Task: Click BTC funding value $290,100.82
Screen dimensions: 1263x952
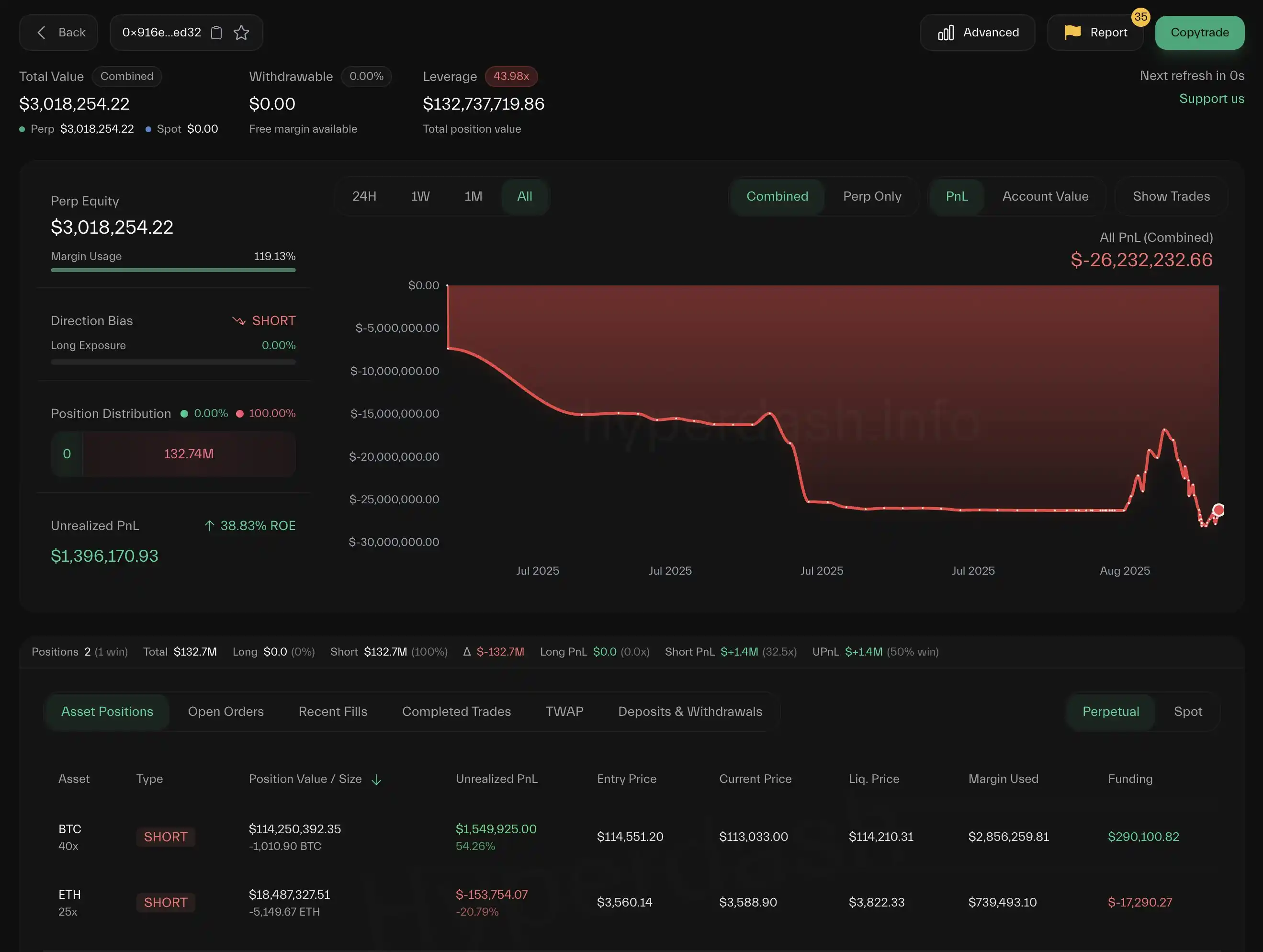Action: (1143, 837)
